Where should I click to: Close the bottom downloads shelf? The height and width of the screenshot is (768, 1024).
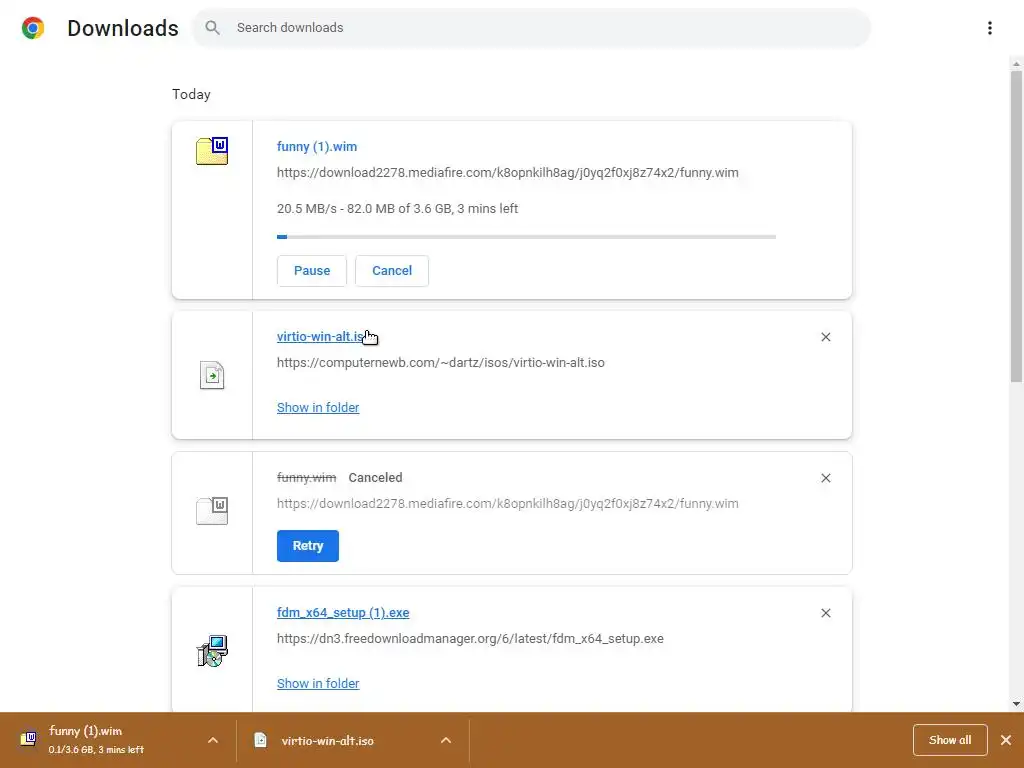coord(1006,740)
